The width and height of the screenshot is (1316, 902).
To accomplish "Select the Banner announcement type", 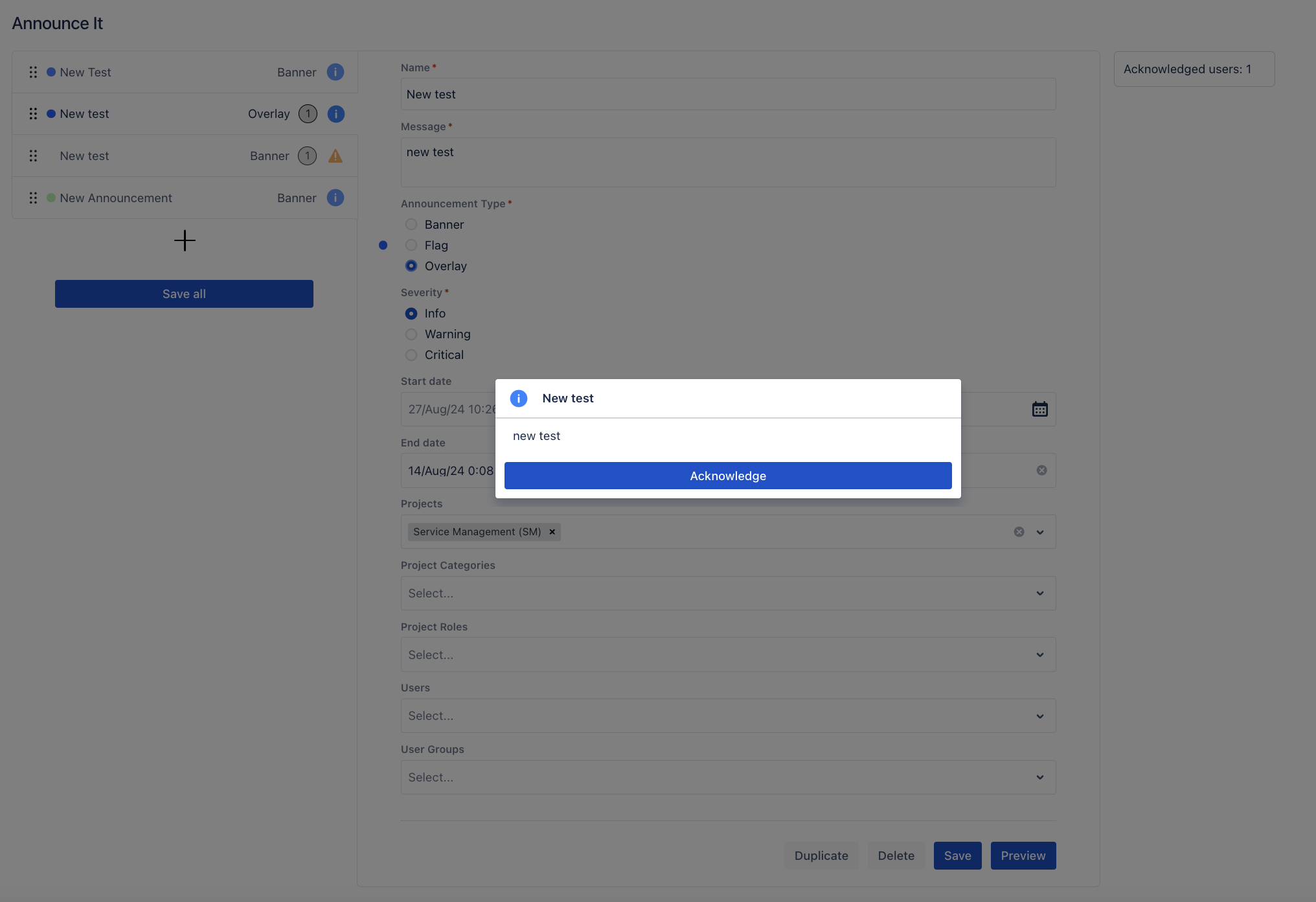I will coord(411,224).
